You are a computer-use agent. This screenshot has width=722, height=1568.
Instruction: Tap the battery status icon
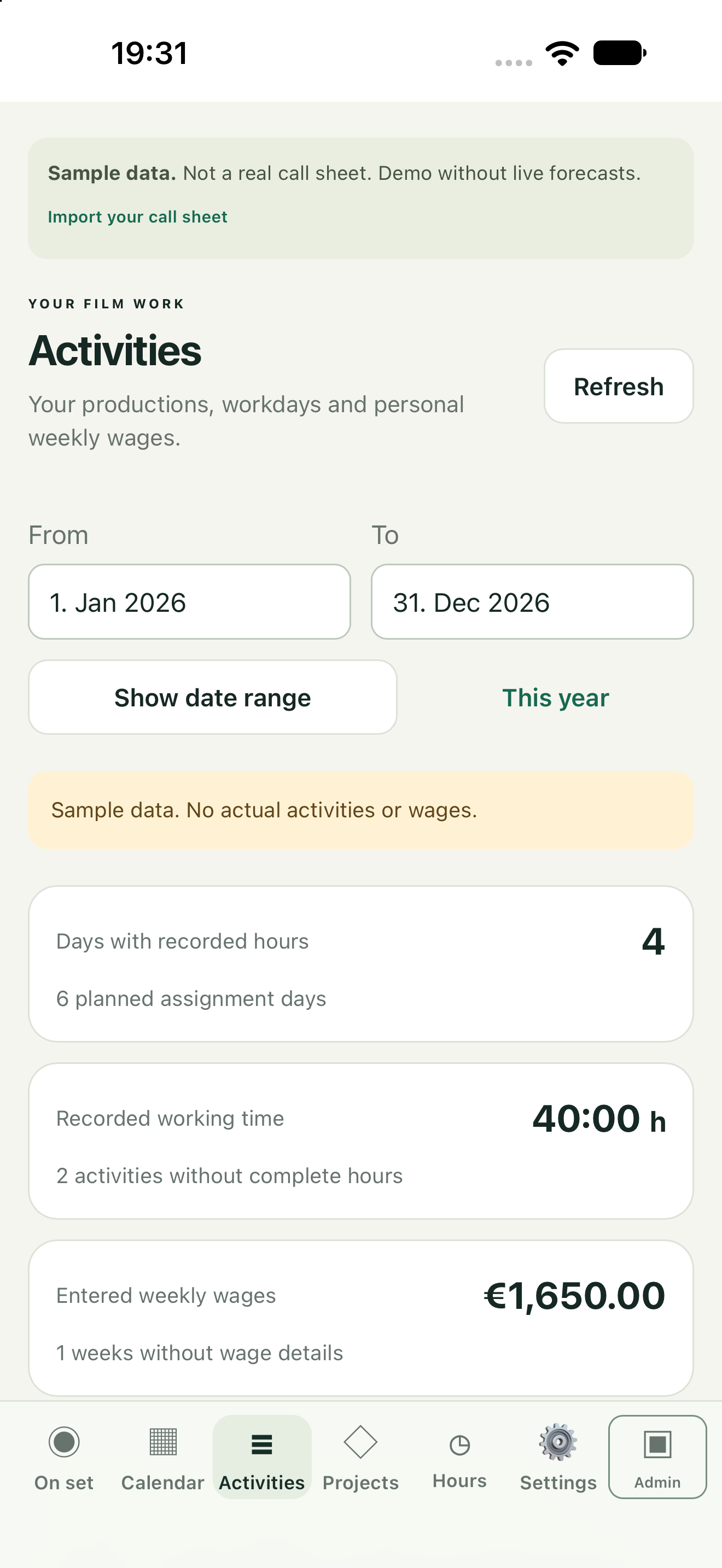coord(620,53)
